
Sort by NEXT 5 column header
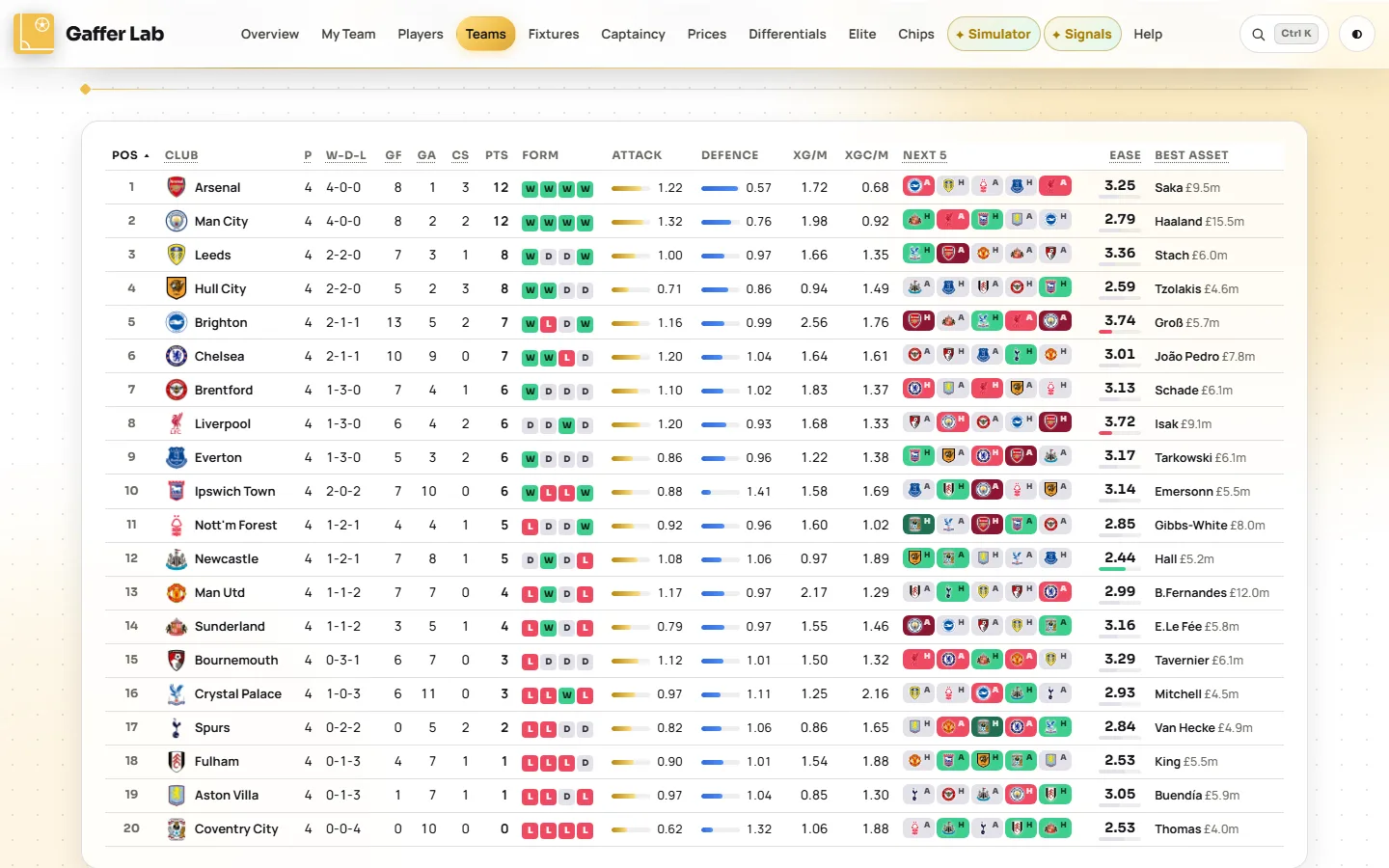point(924,155)
